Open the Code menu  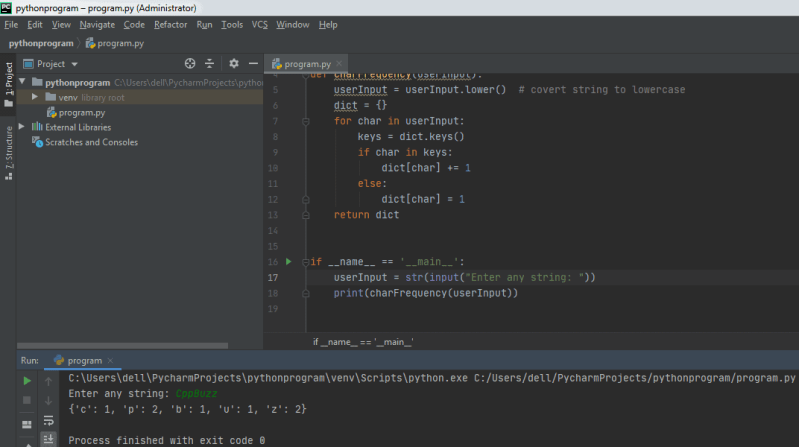[x=134, y=24]
